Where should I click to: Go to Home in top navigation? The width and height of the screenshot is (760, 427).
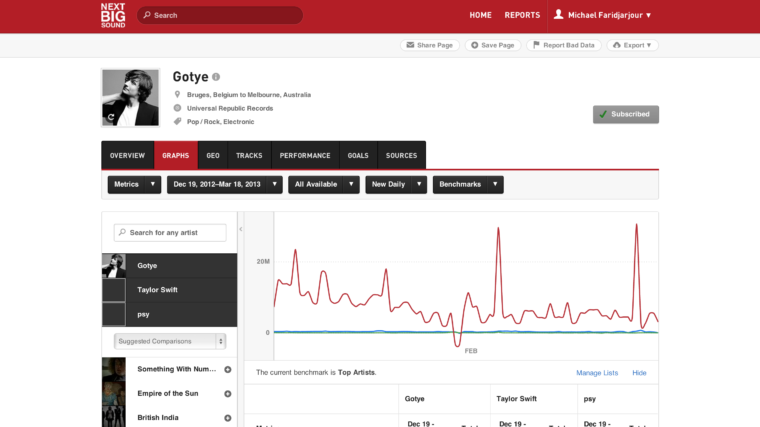click(x=480, y=15)
